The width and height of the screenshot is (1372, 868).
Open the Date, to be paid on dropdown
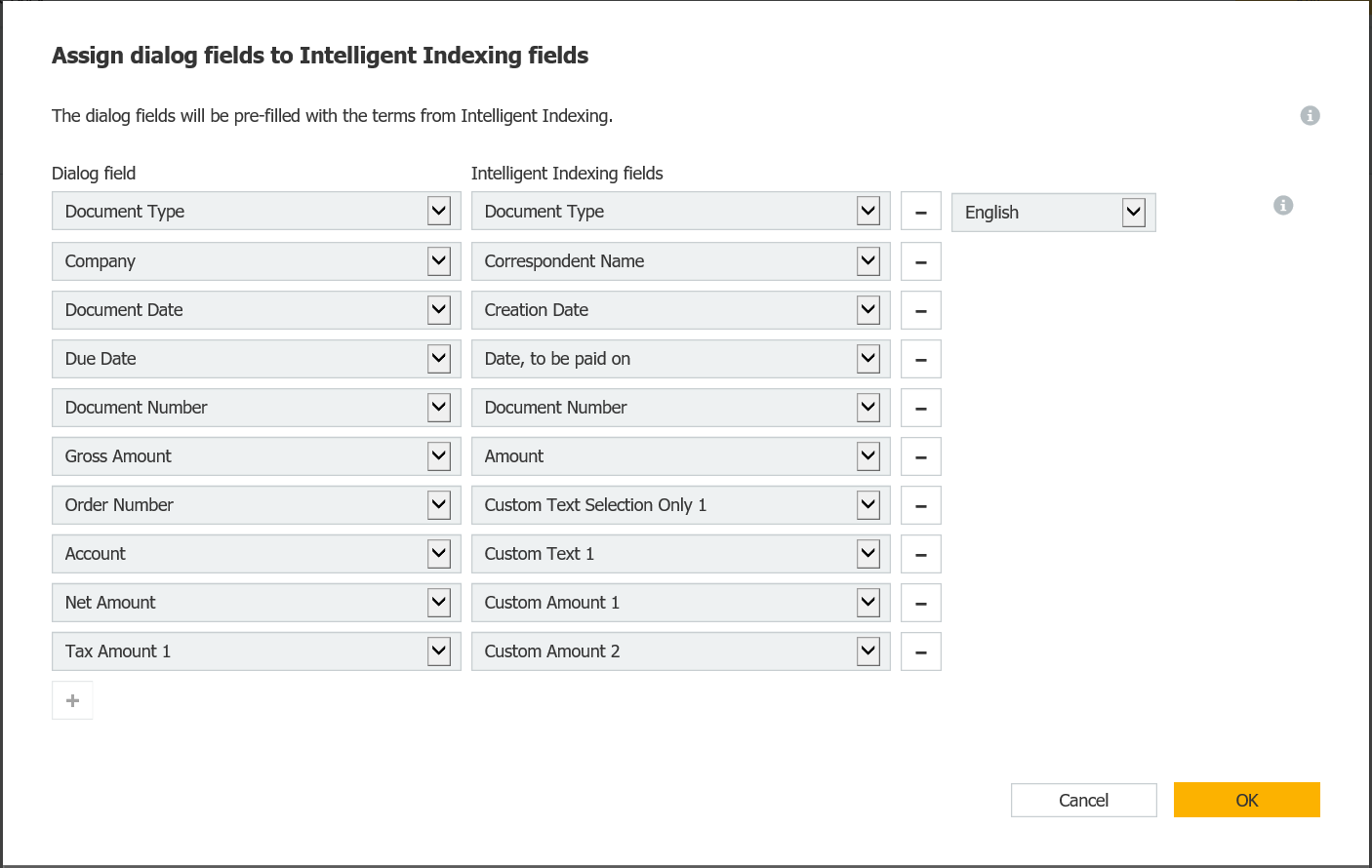pyautogui.click(x=868, y=358)
